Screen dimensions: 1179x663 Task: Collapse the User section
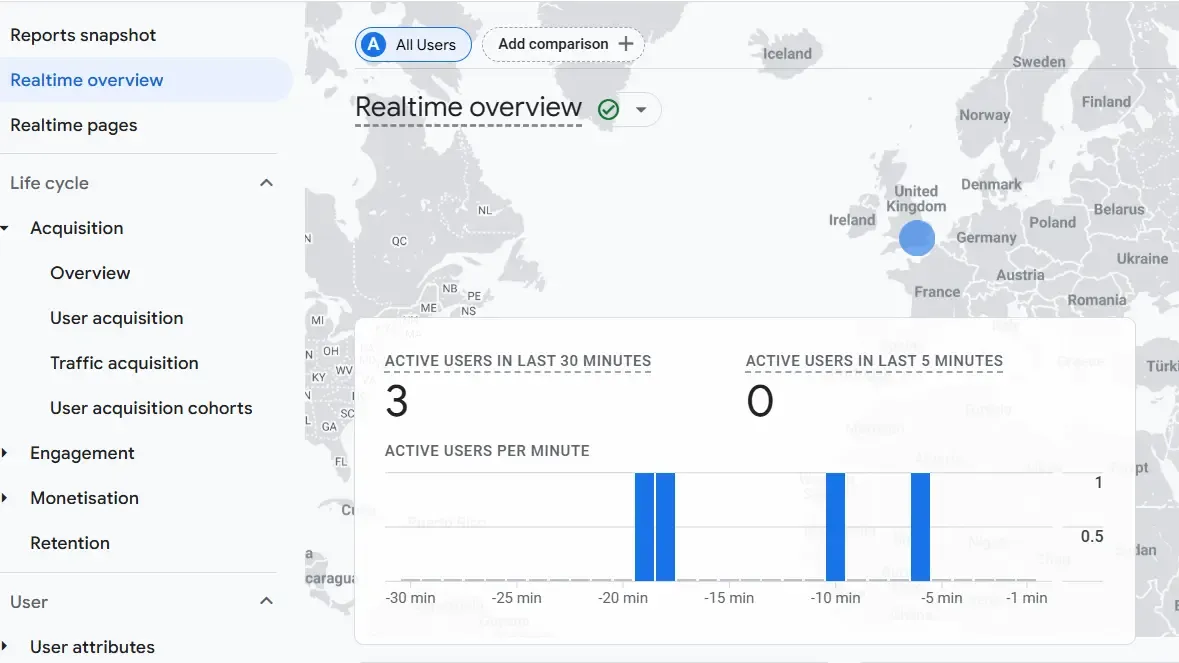point(266,601)
